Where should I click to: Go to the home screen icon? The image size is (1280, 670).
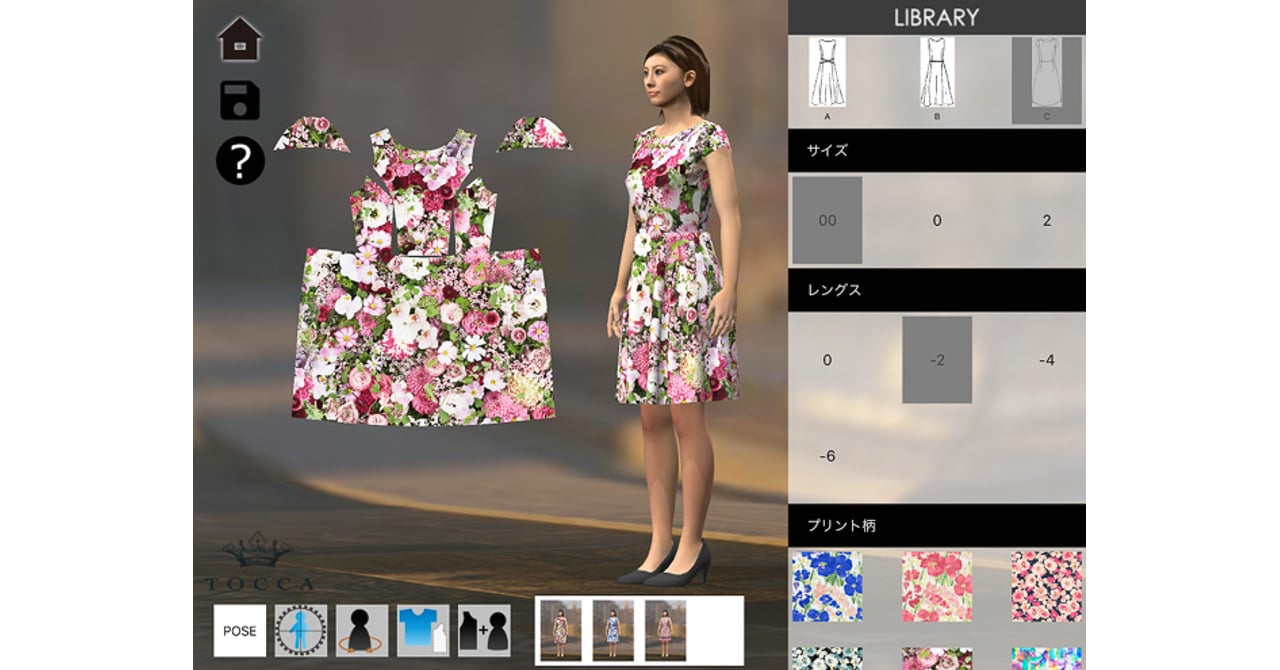tap(240, 40)
